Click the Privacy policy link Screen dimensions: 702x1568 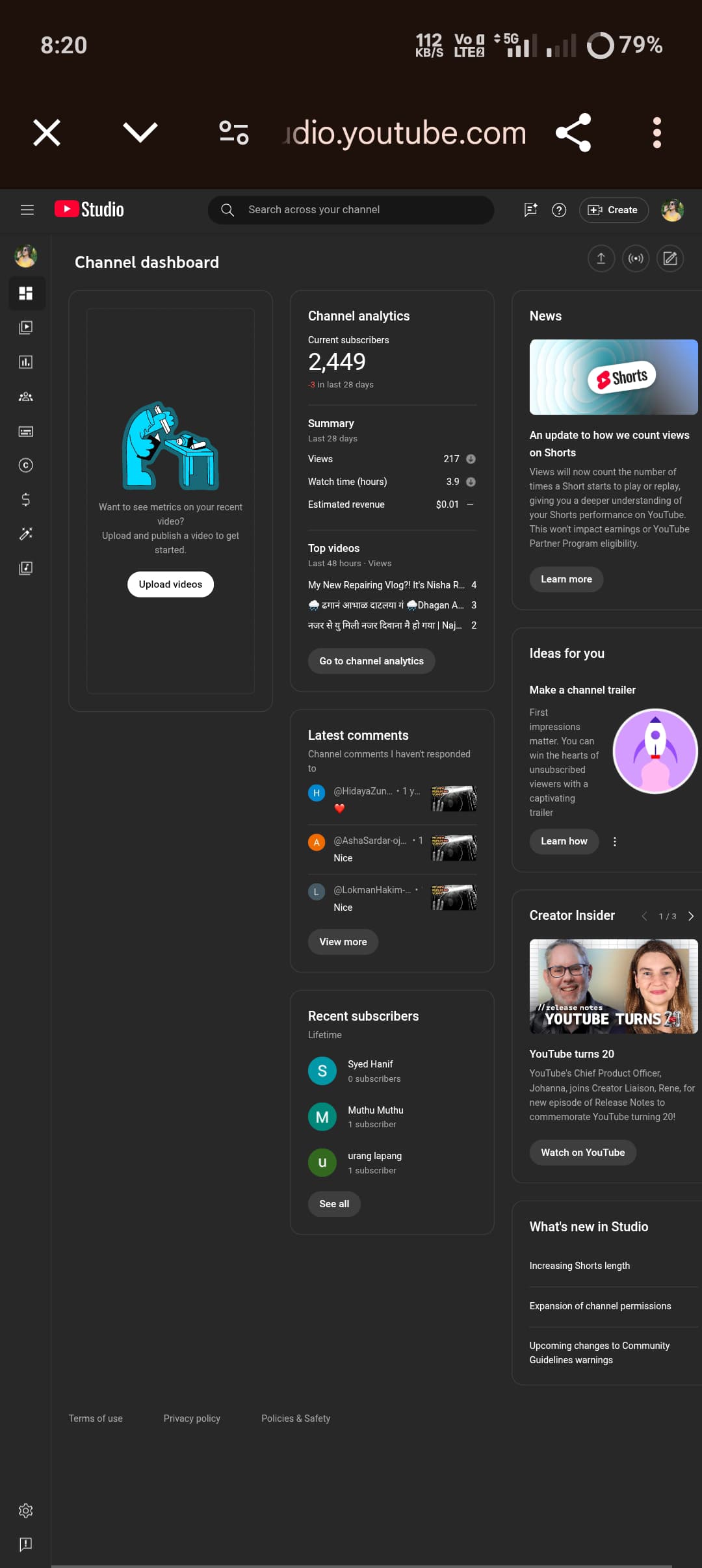(x=192, y=1418)
